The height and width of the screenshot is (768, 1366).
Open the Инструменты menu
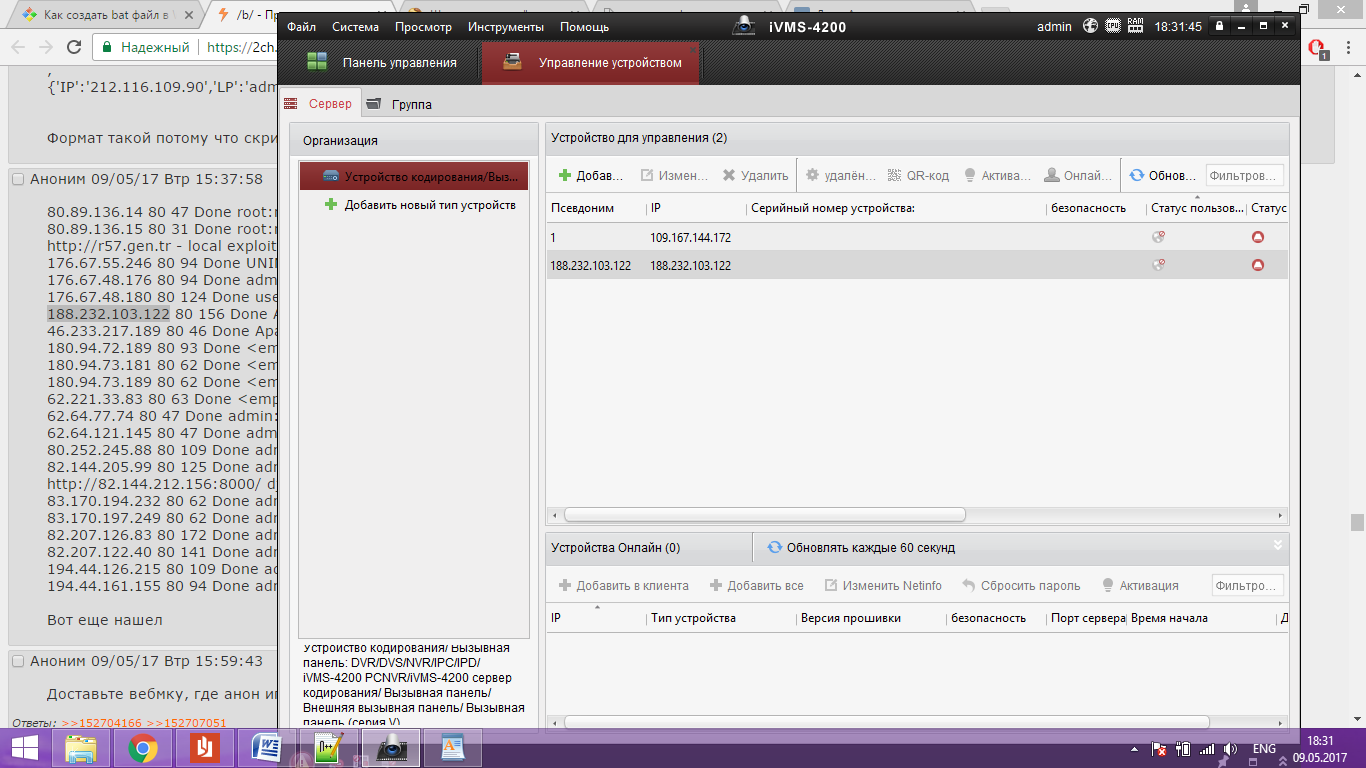click(506, 27)
